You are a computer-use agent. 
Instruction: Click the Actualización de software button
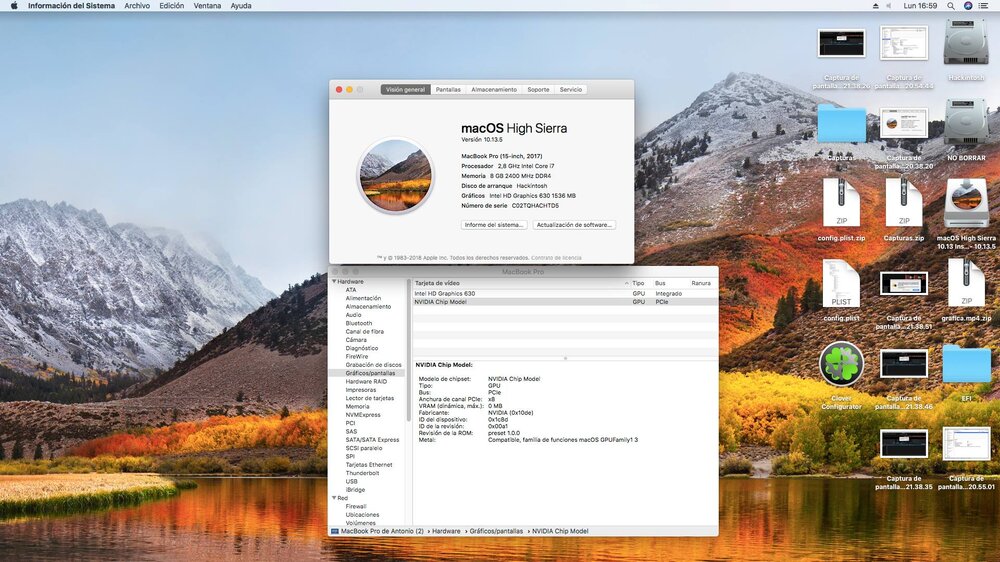click(574, 225)
